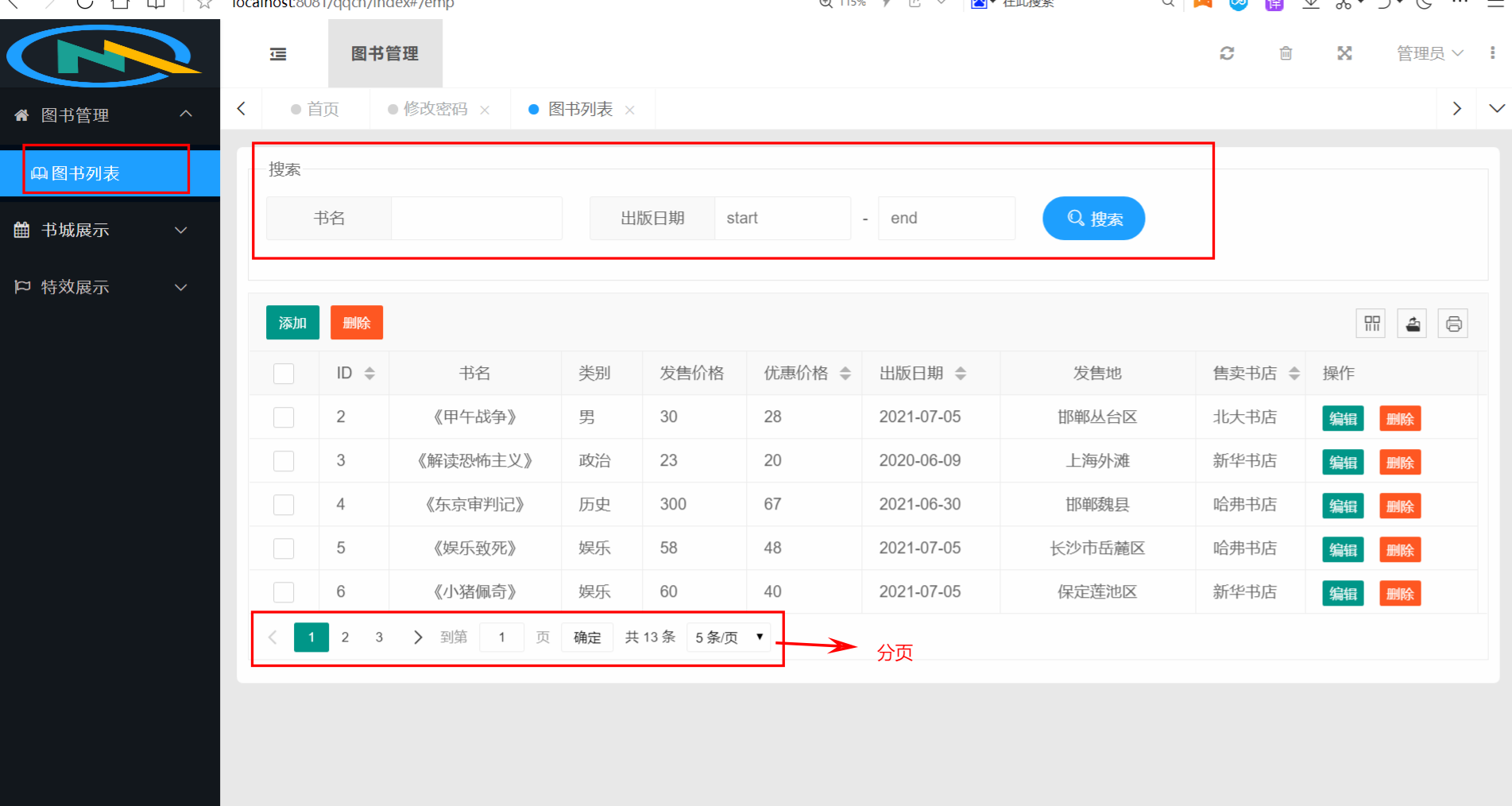
Task: Check the row for 《甲午战争》
Action: pos(284,417)
